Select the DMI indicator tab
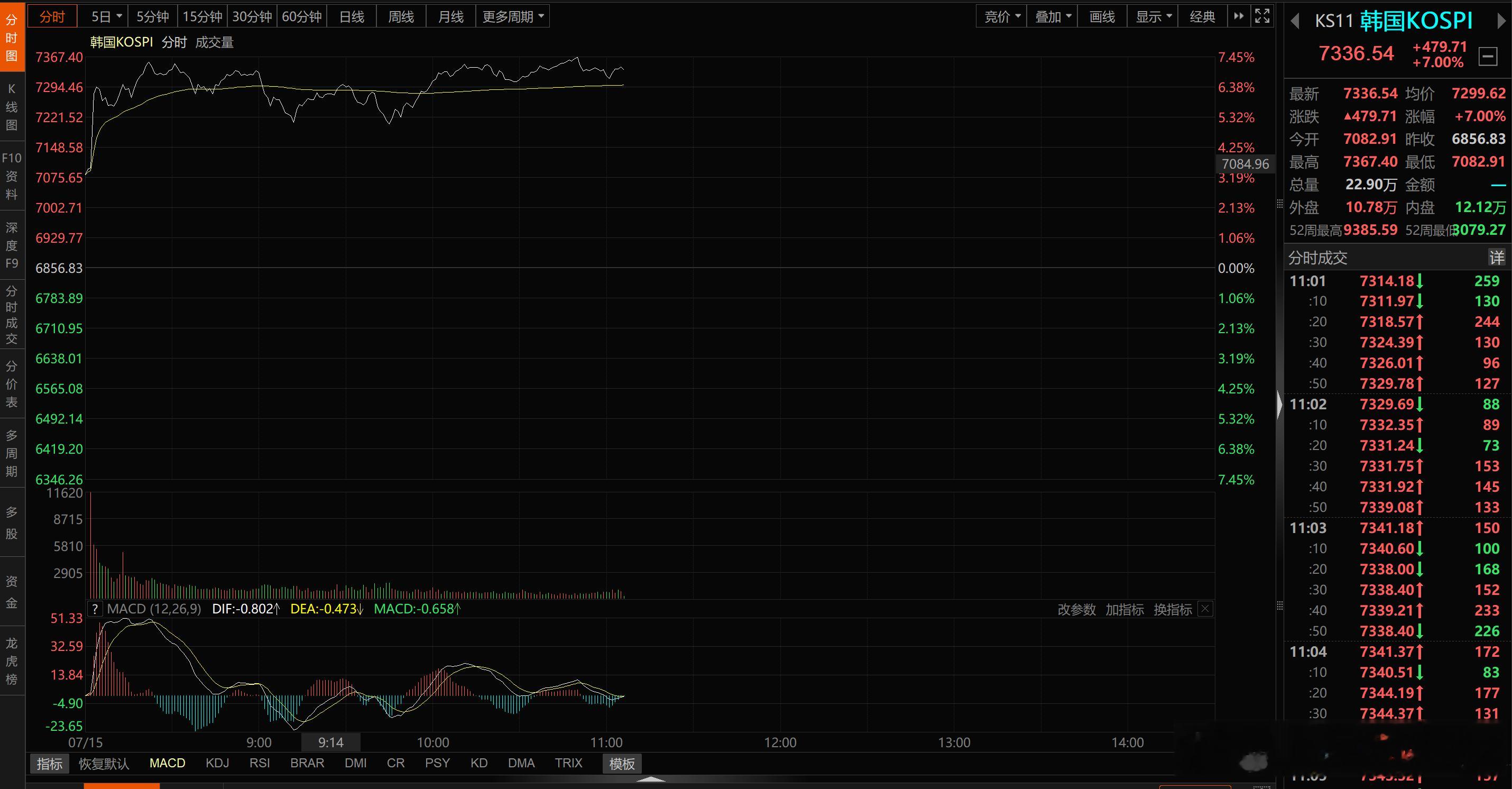The width and height of the screenshot is (1512, 789). coord(356,763)
